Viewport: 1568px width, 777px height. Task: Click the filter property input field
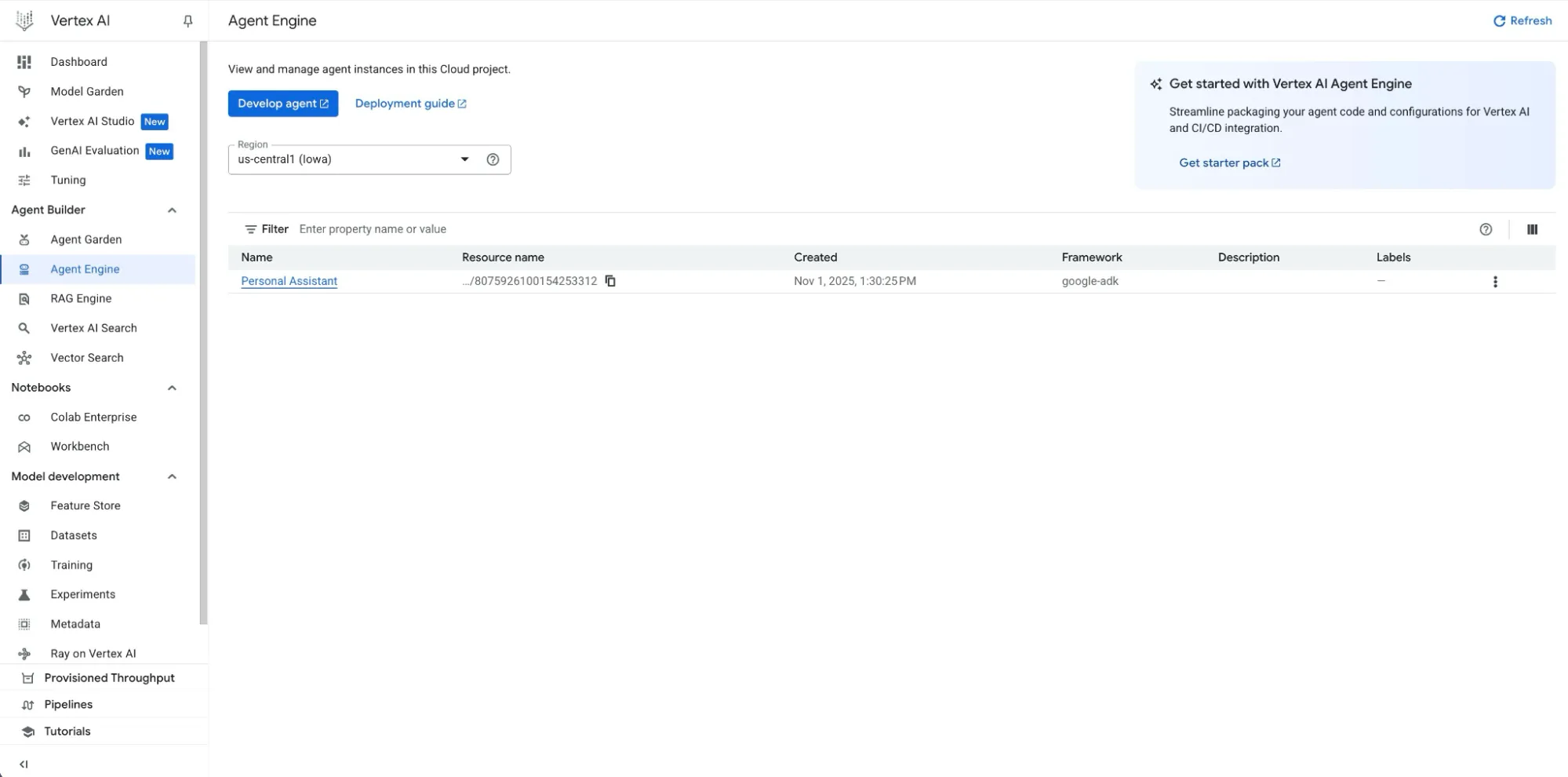471,228
